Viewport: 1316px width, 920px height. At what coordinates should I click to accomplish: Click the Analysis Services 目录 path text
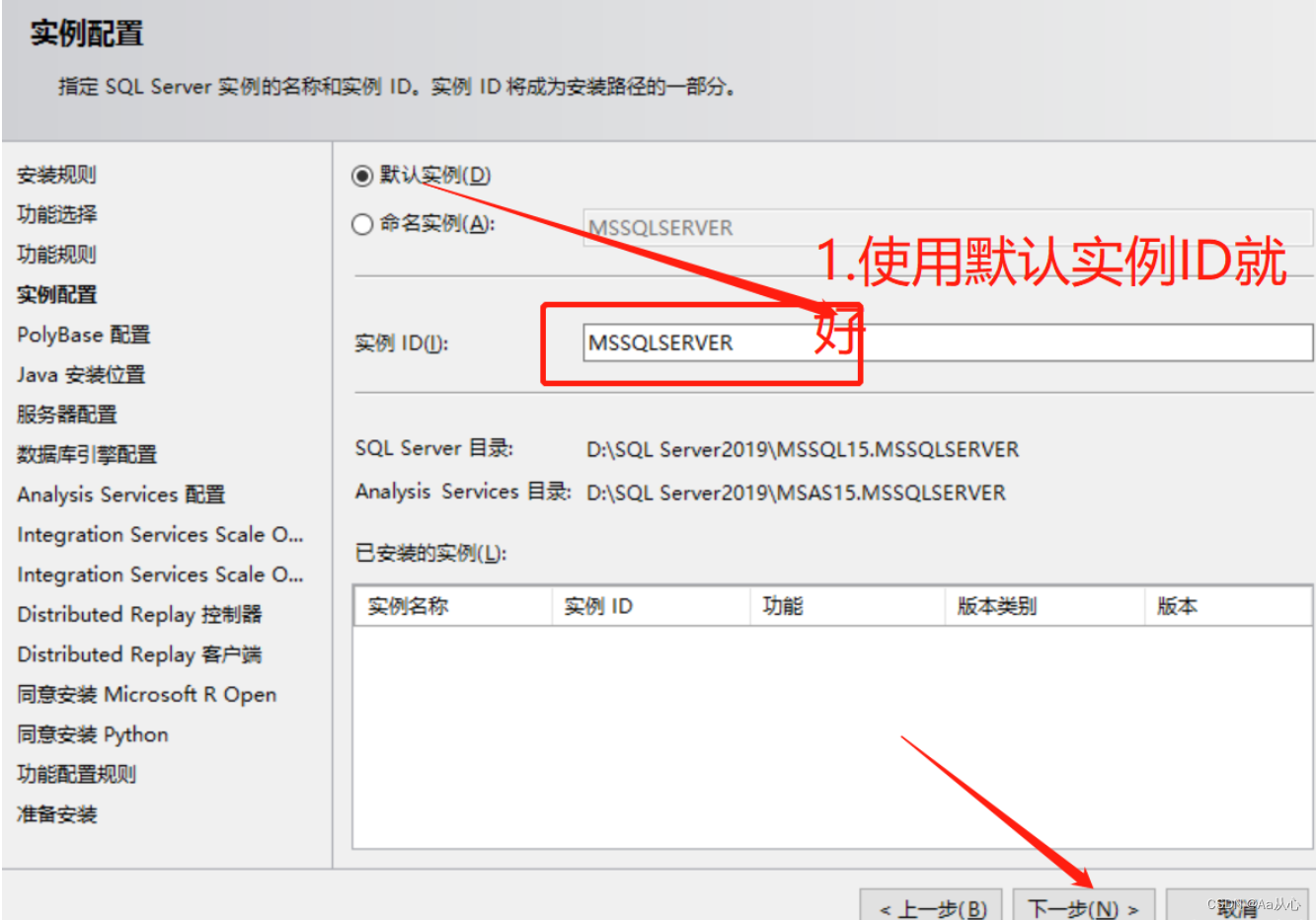point(796,492)
